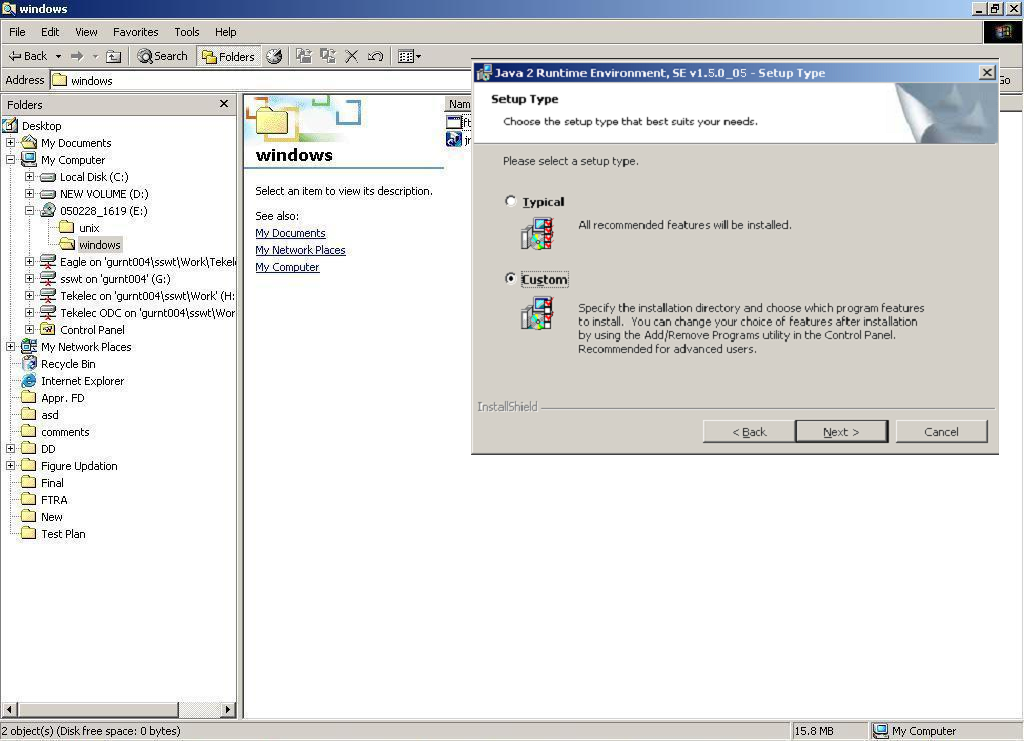This screenshot has width=1024, height=741.
Task: Click the Typical setup installer icon
Action: click(537, 233)
